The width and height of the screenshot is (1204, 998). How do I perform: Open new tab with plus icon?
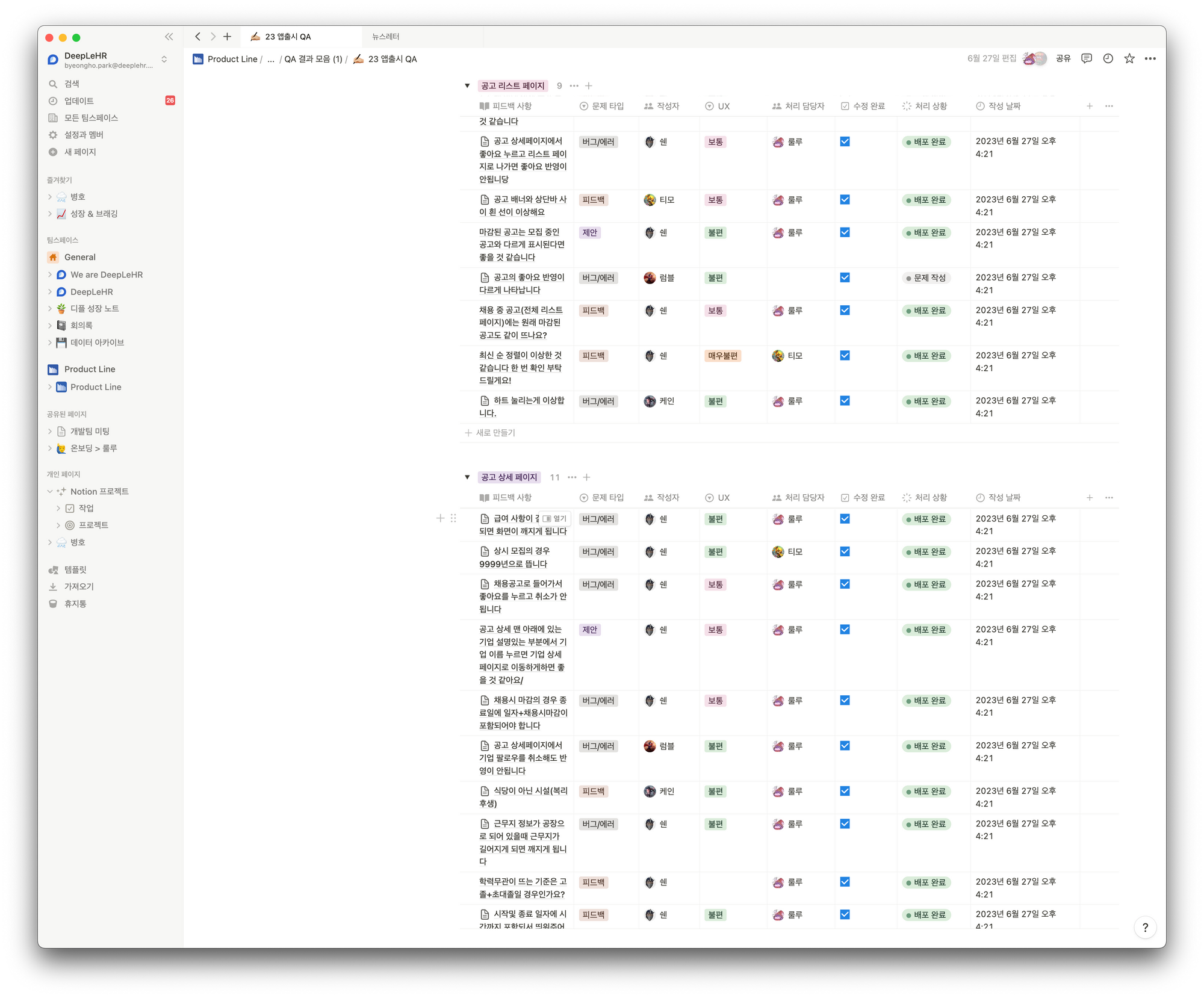pos(227,37)
